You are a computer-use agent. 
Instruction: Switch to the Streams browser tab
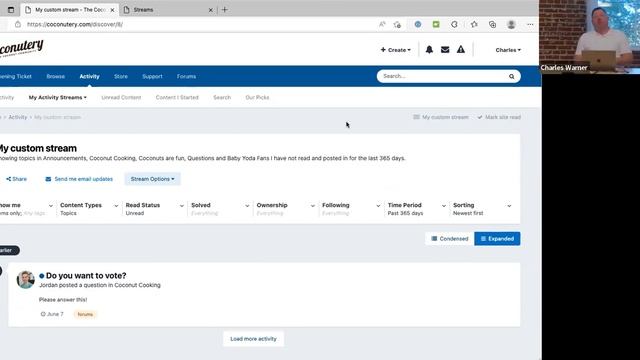(x=169, y=10)
